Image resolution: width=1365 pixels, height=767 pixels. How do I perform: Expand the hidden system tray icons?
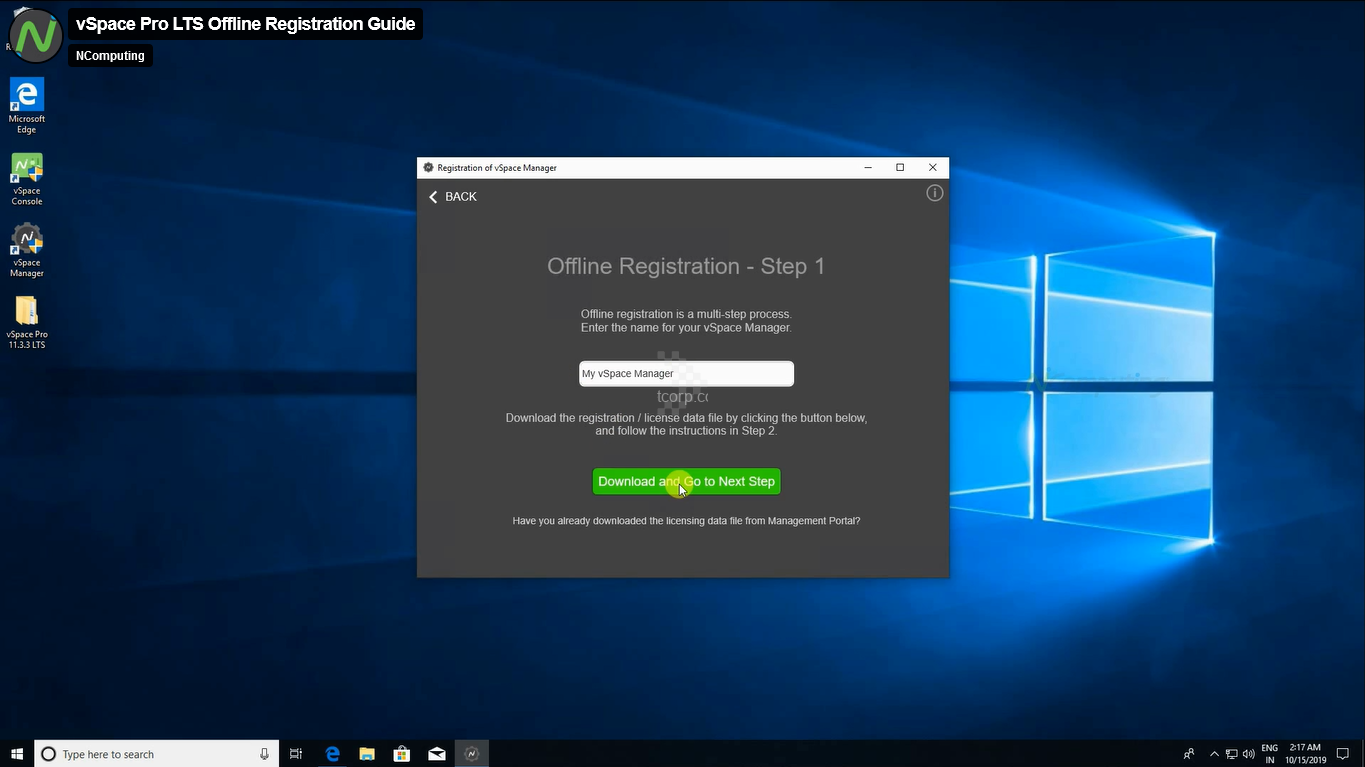pos(1214,754)
